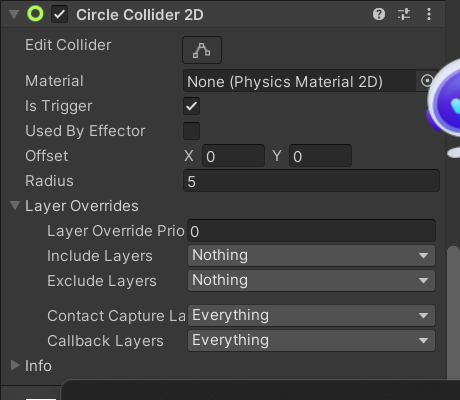
Task: Click the Offset label
Action: click(47, 156)
